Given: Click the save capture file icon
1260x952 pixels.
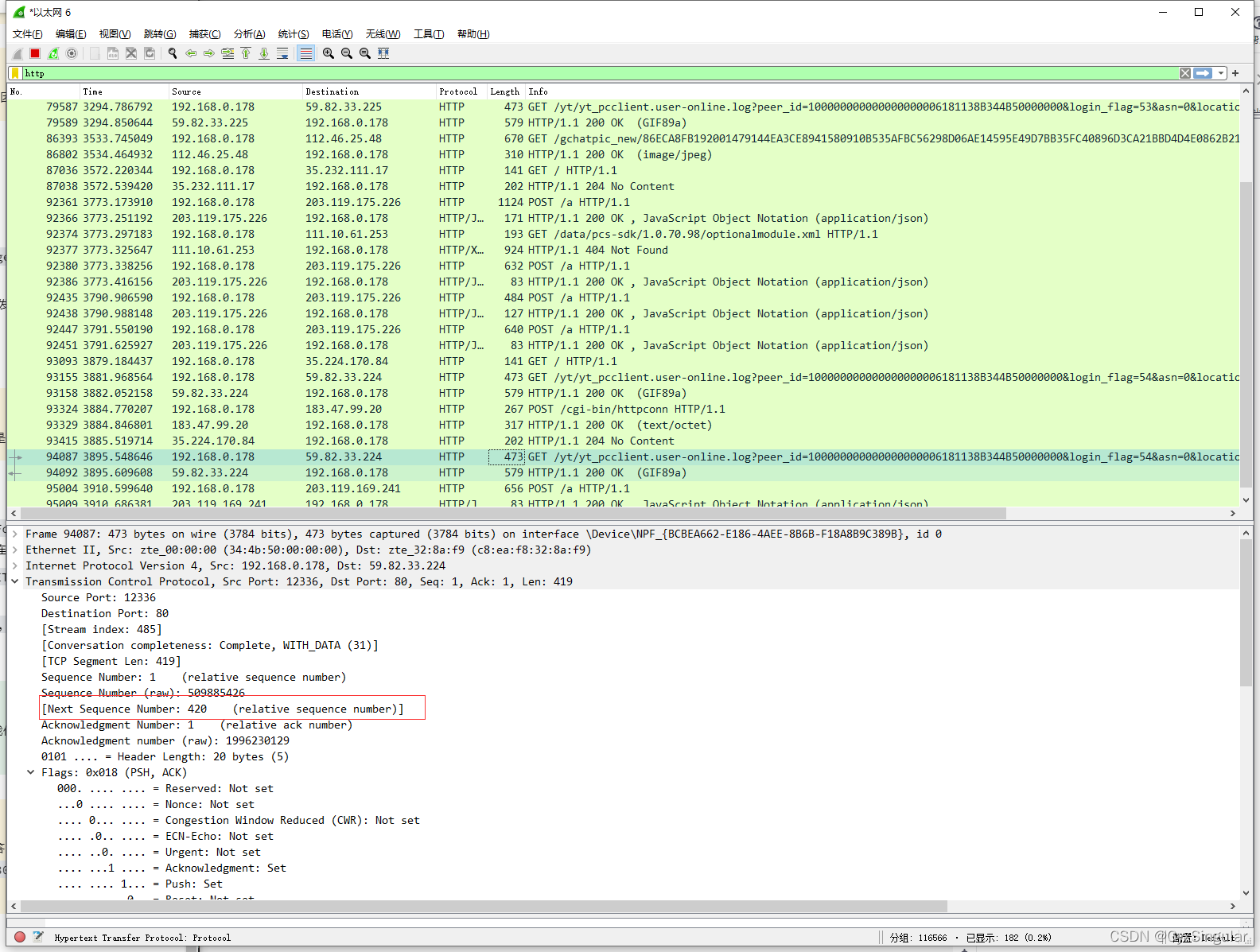Looking at the screenshot, I should (x=113, y=53).
